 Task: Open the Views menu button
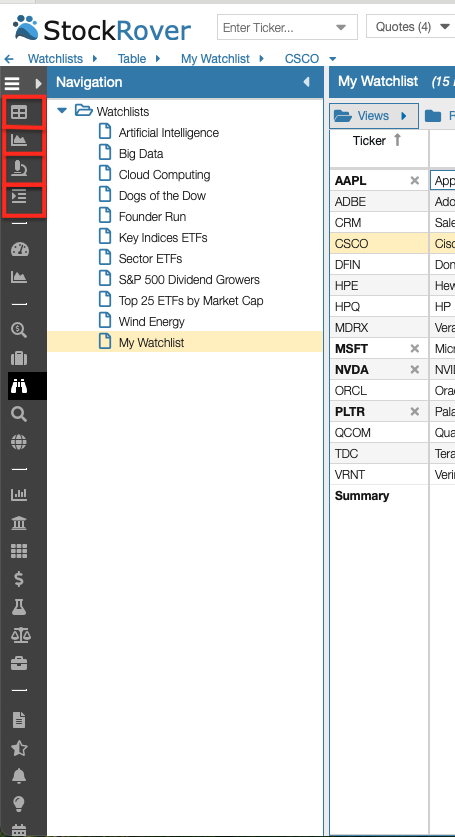pyautogui.click(x=374, y=116)
